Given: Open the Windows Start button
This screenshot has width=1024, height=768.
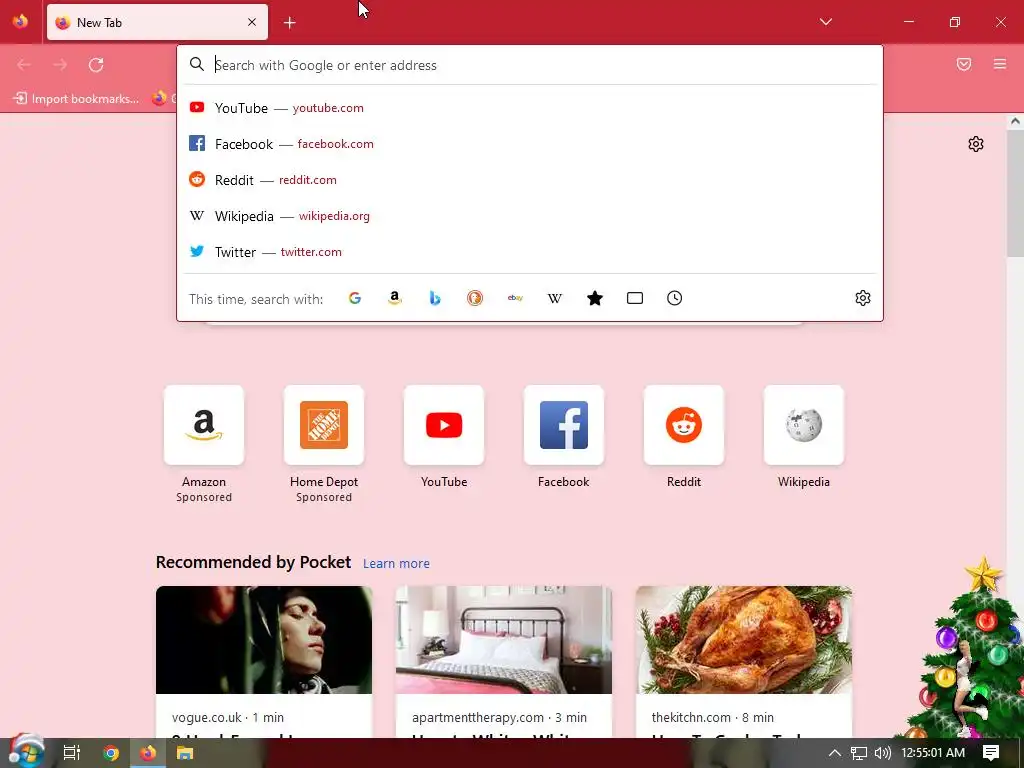Looking at the screenshot, I should pos(25,753).
